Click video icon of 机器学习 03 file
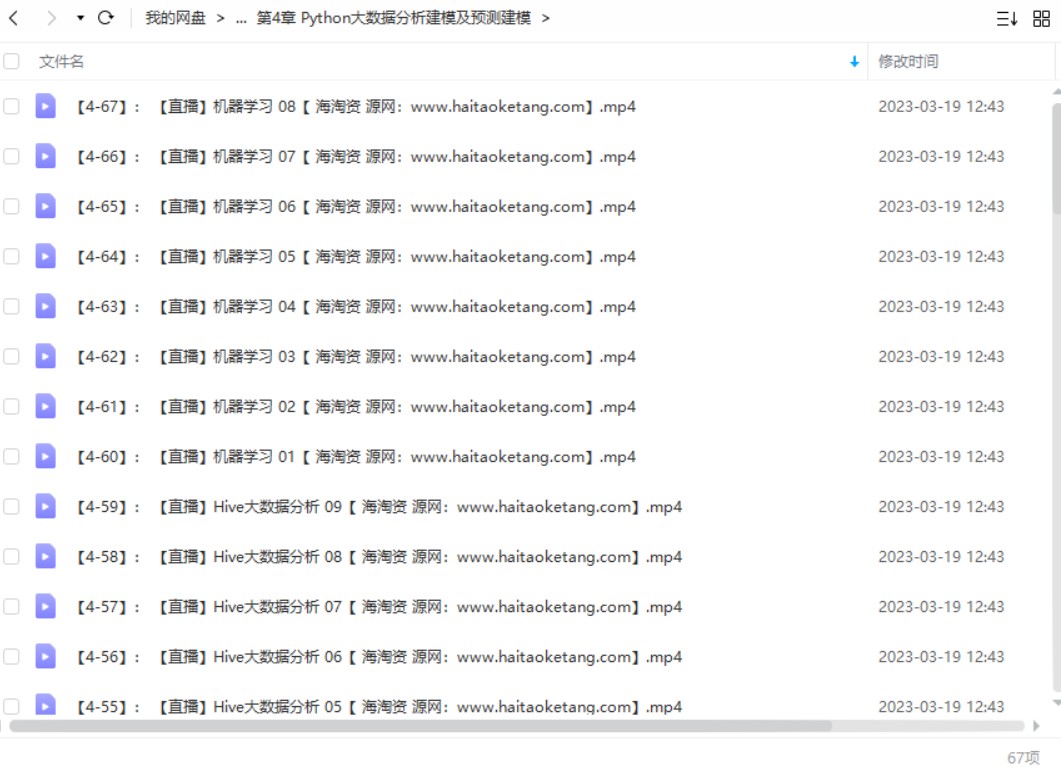Screen dimensions: 1061x773 pyautogui.click(x=45, y=357)
